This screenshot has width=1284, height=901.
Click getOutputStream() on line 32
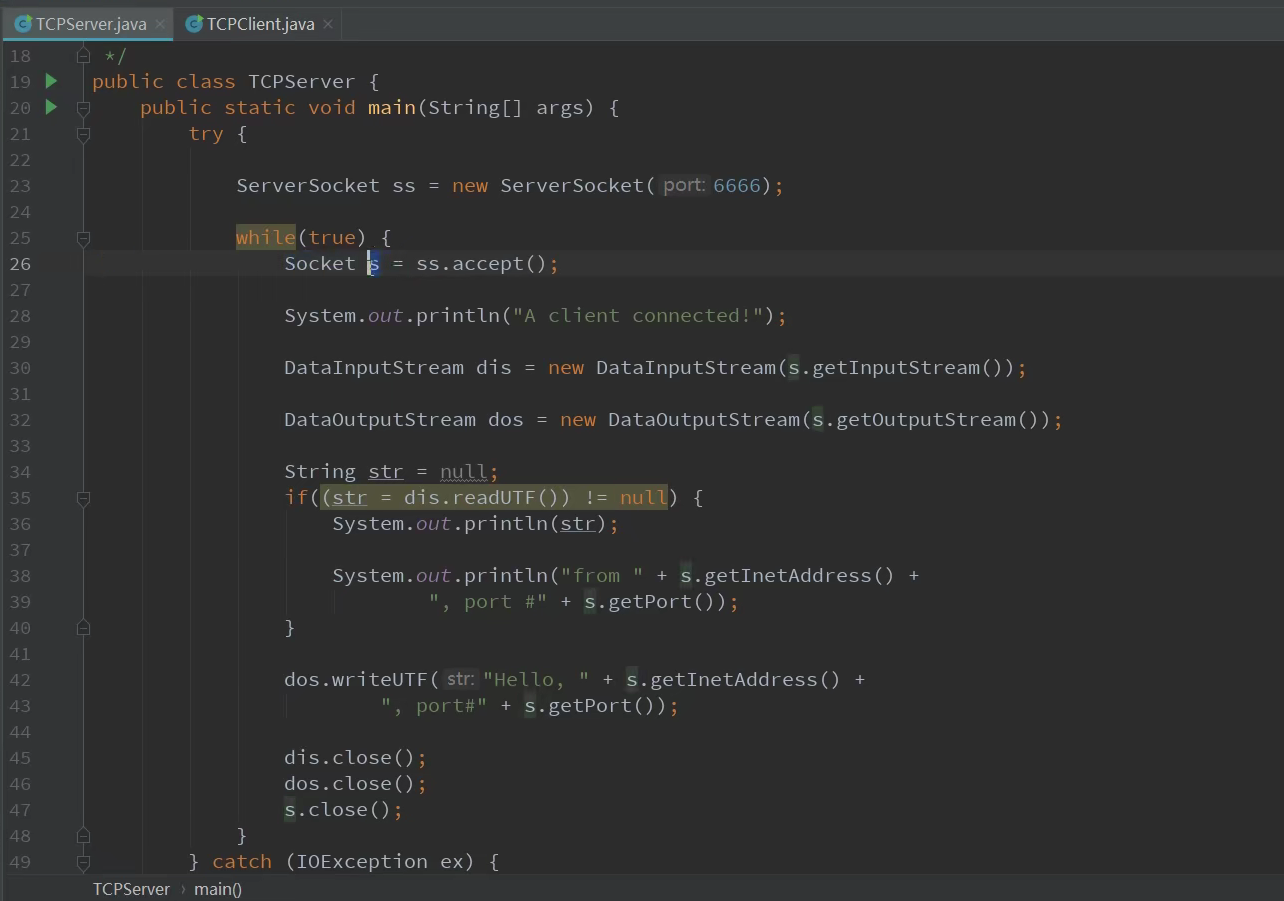pyautogui.click(x=938, y=419)
